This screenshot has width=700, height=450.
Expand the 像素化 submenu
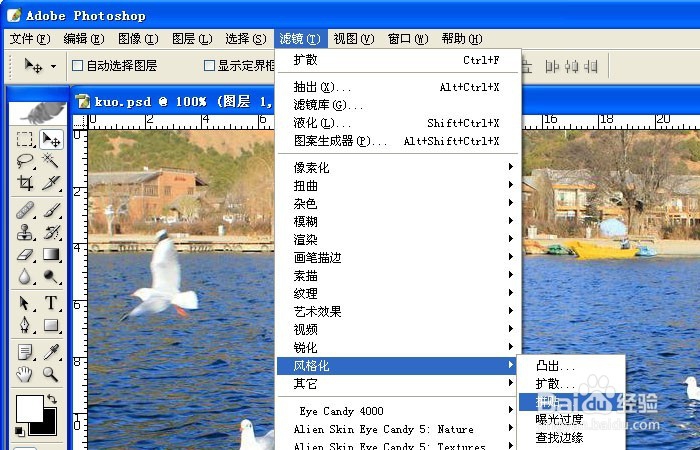398,167
